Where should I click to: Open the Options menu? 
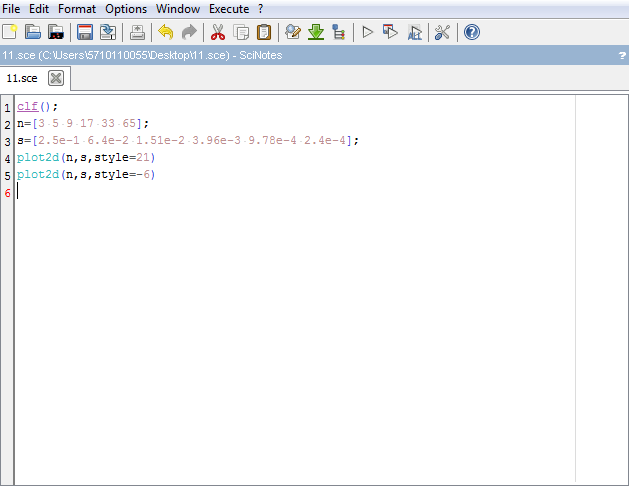126,9
